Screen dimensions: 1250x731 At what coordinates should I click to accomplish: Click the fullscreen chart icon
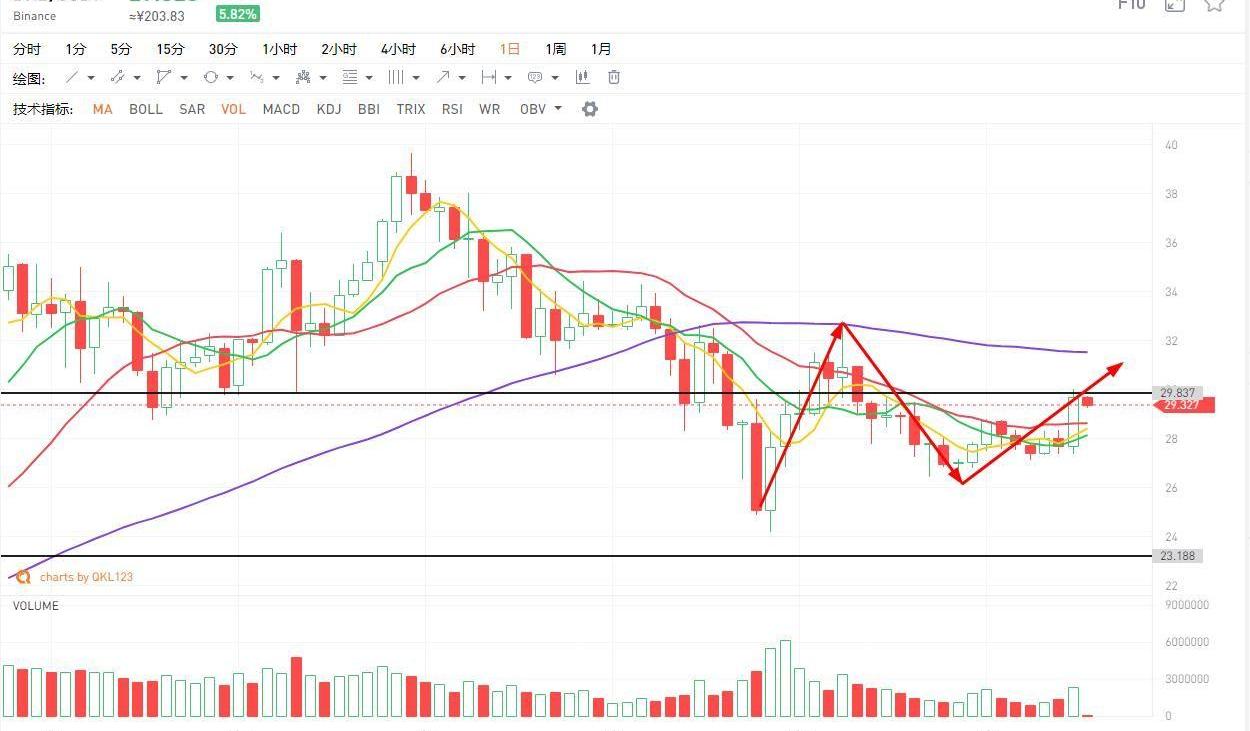(x=1175, y=4)
